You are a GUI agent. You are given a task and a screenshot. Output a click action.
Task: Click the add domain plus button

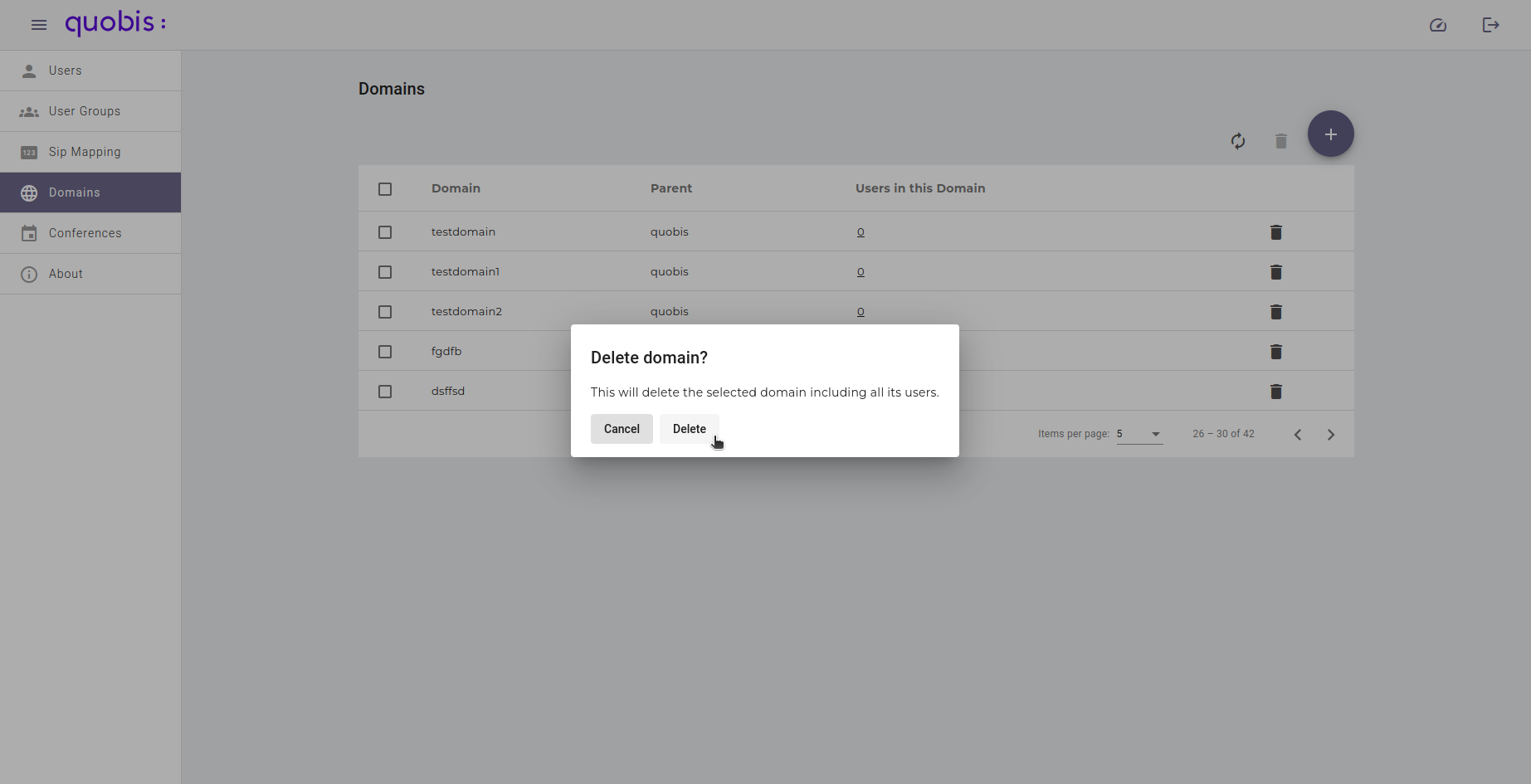tap(1331, 134)
